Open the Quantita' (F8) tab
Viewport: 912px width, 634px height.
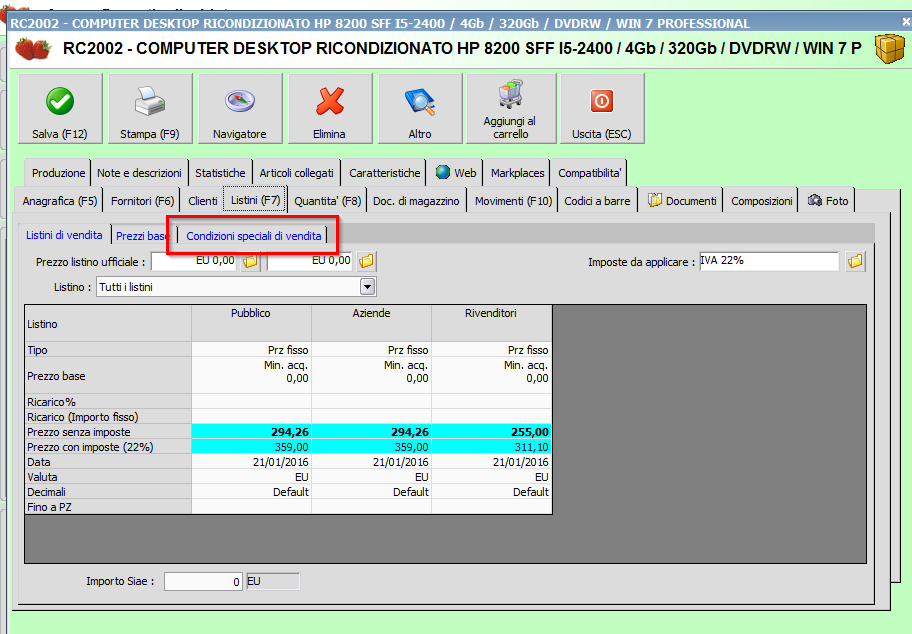point(327,201)
